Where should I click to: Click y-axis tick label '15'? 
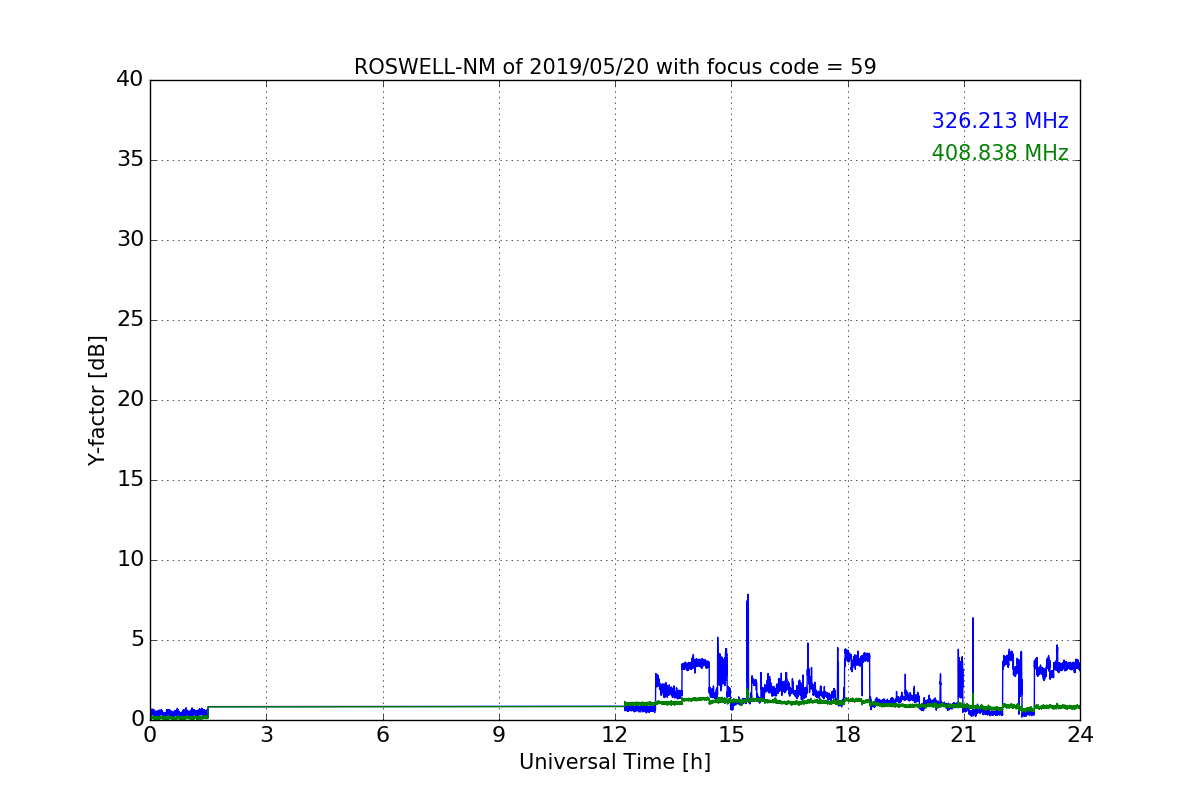[x=130, y=480]
